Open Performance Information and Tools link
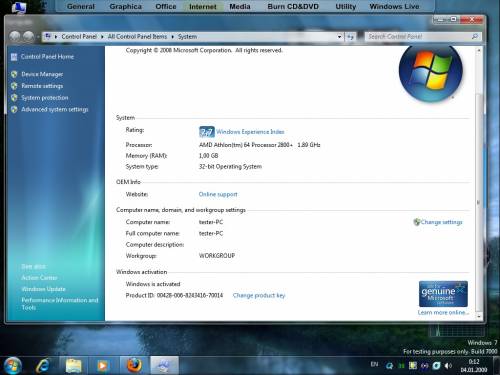This screenshot has height=375, width=500. (x=60, y=304)
